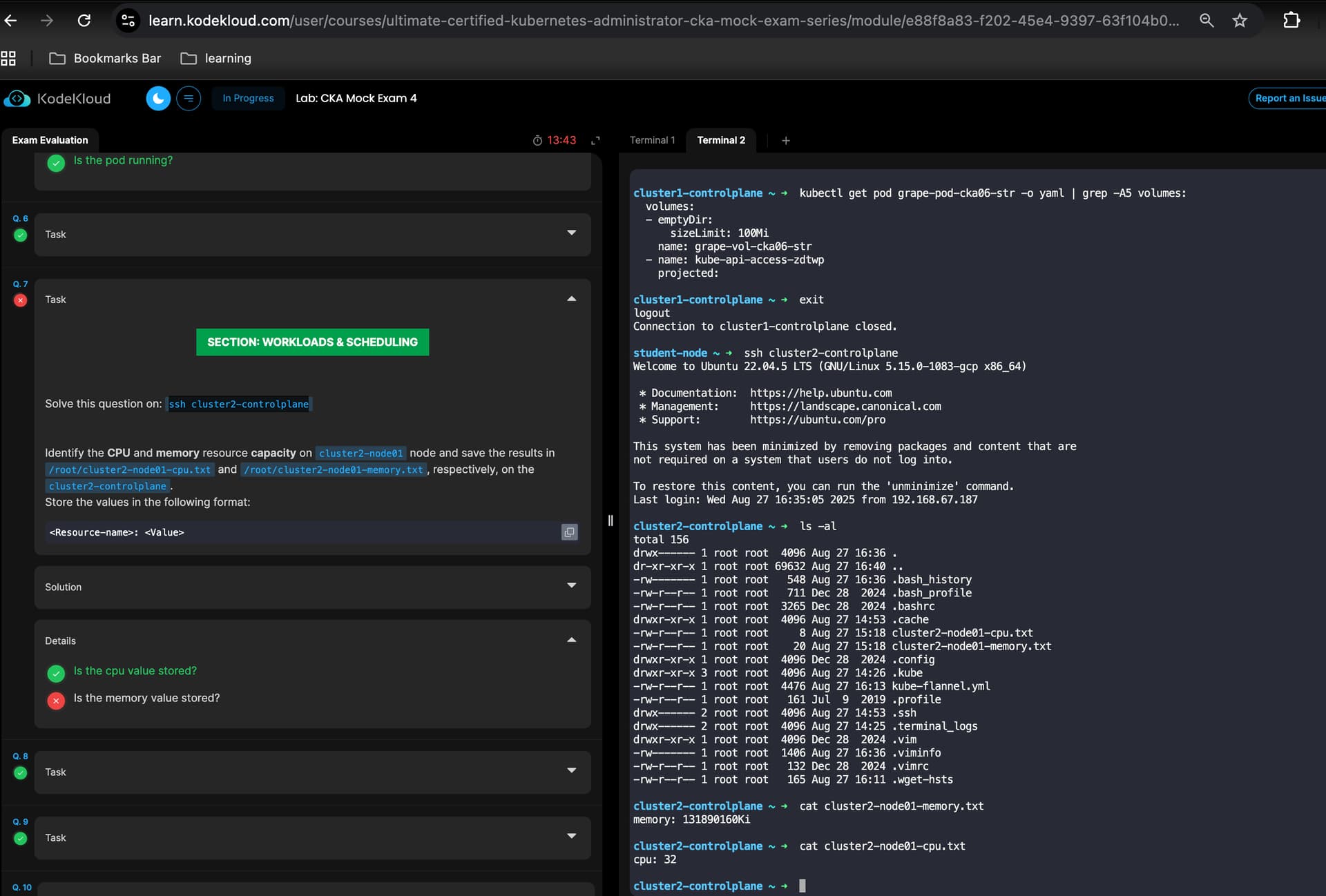Click the Q.8 green check status icon

click(x=21, y=773)
